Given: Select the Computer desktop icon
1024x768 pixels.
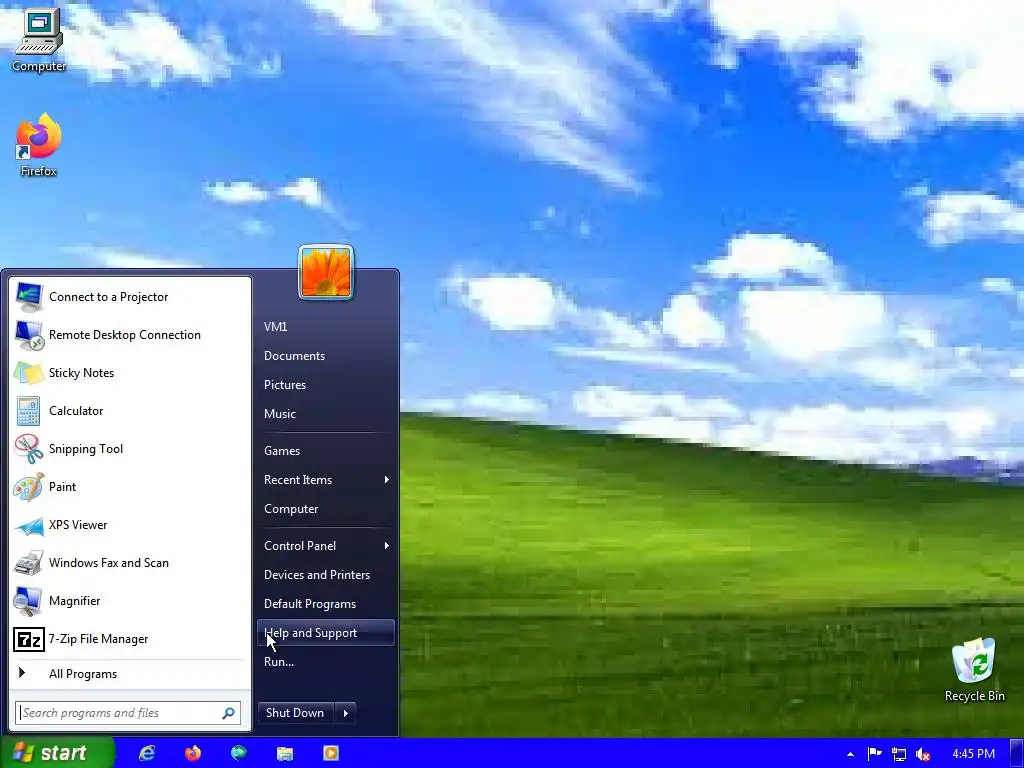Looking at the screenshot, I should (39, 40).
